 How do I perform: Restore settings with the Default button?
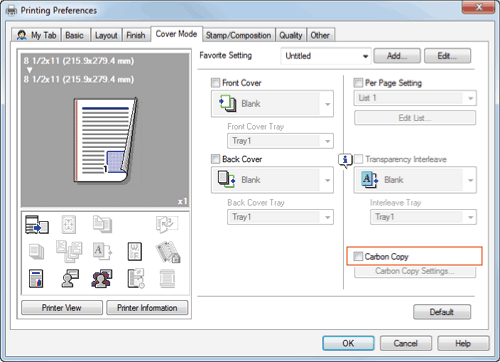442,312
